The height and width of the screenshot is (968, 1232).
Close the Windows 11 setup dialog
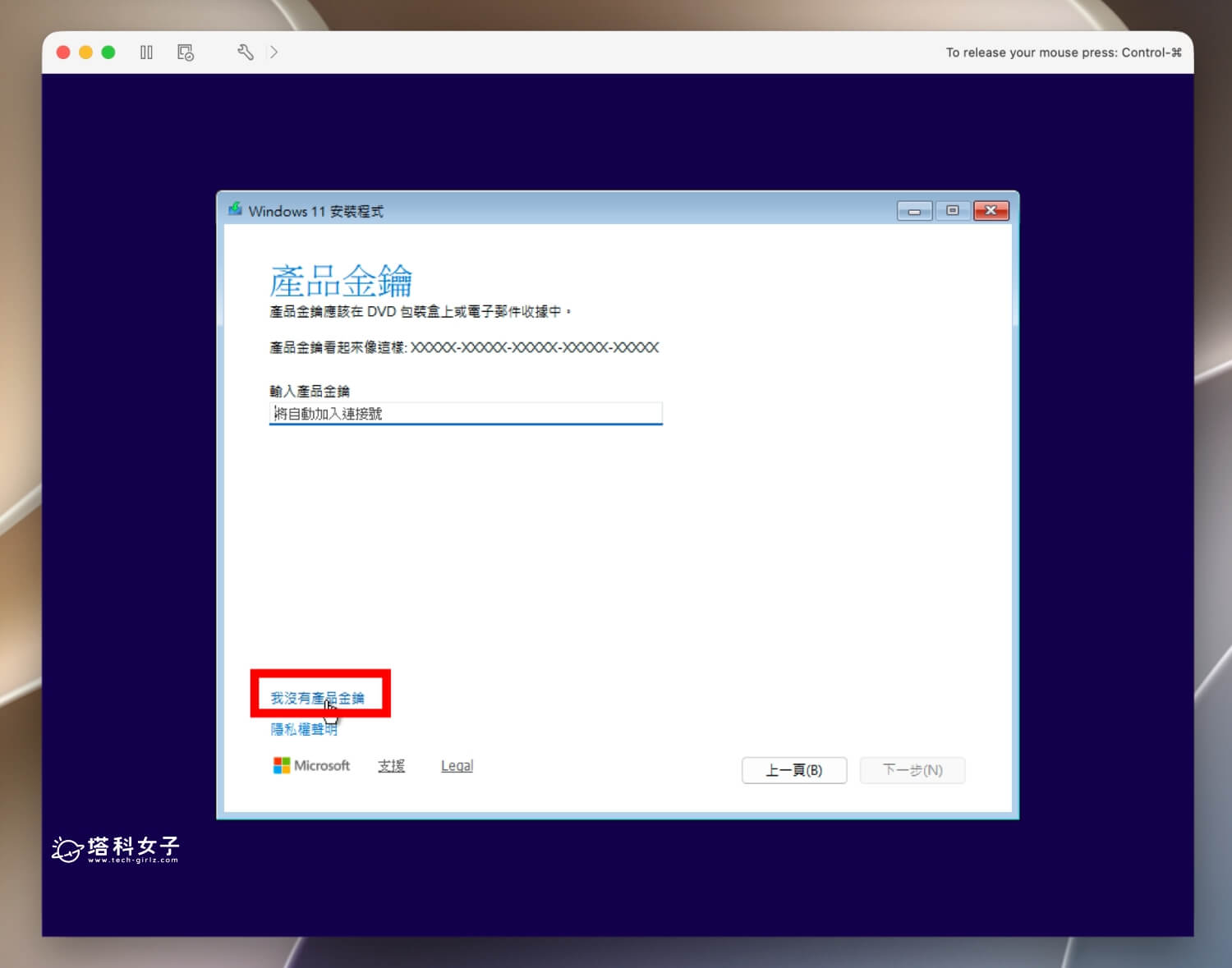click(x=991, y=211)
